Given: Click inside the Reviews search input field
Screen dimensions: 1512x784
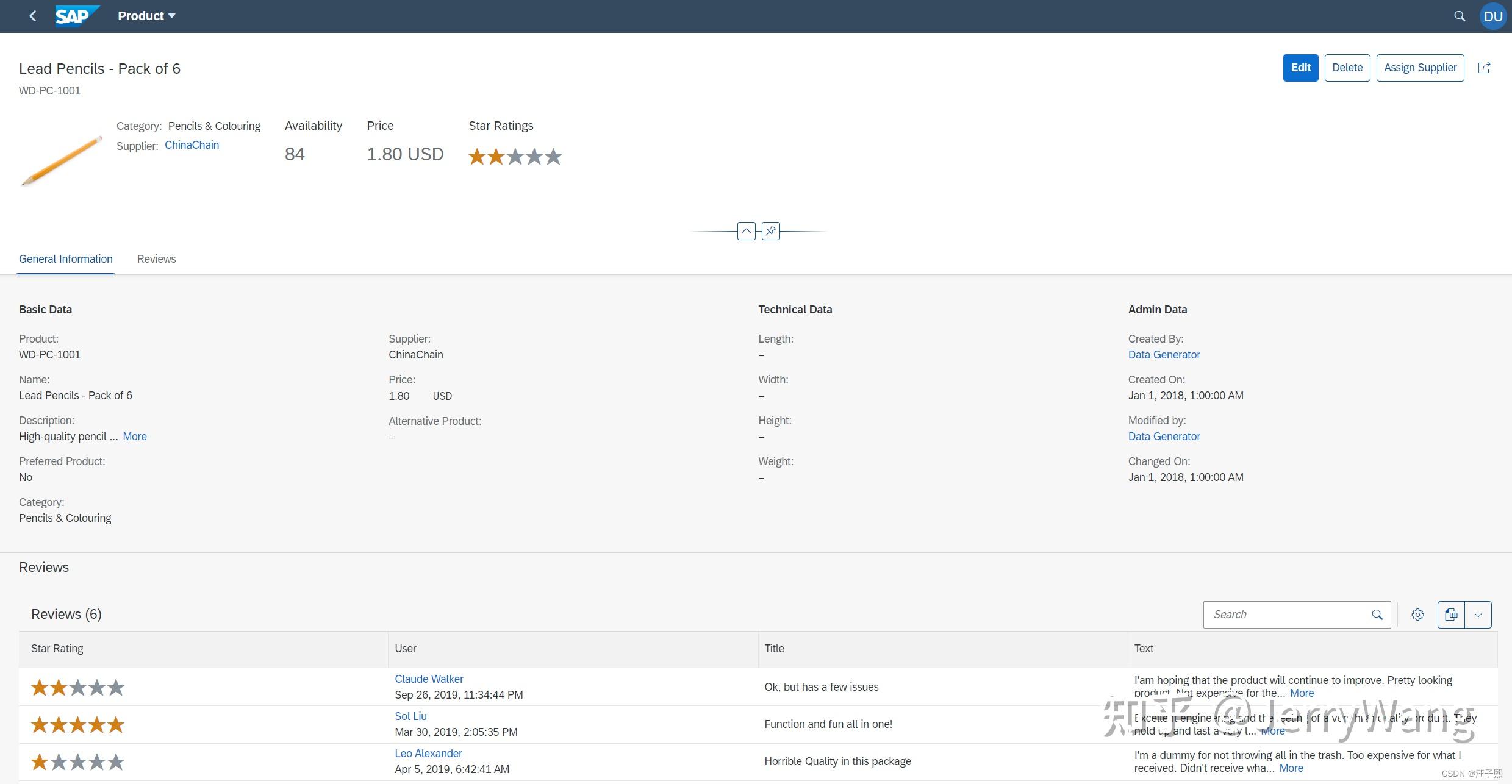Looking at the screenshot, I should pos(1281,614).
